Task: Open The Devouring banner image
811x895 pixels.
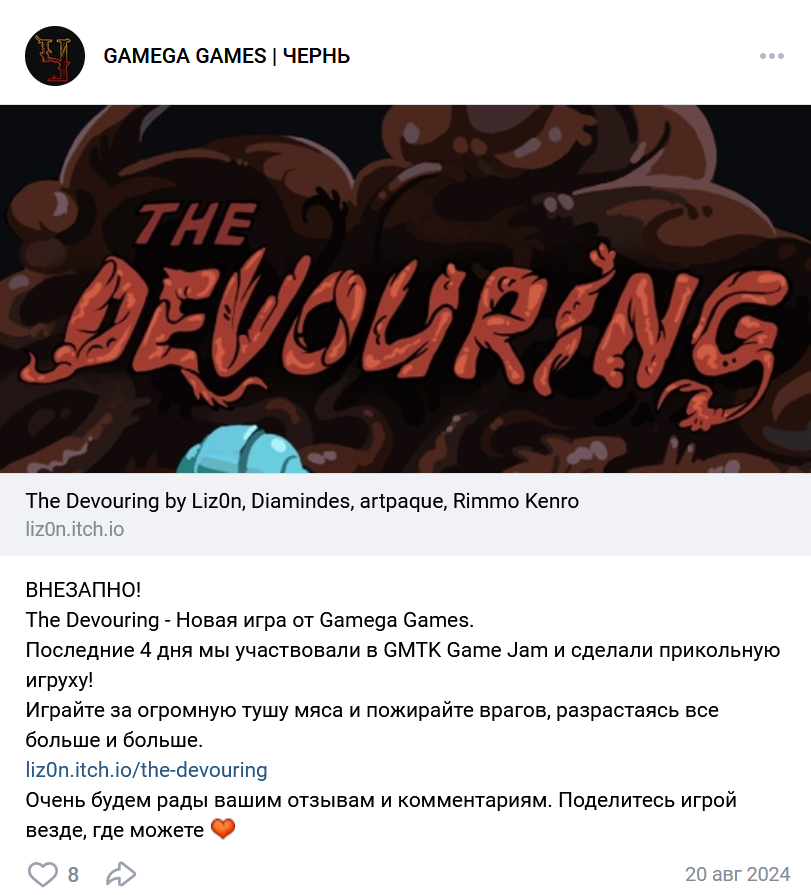Action: [405, 289]
